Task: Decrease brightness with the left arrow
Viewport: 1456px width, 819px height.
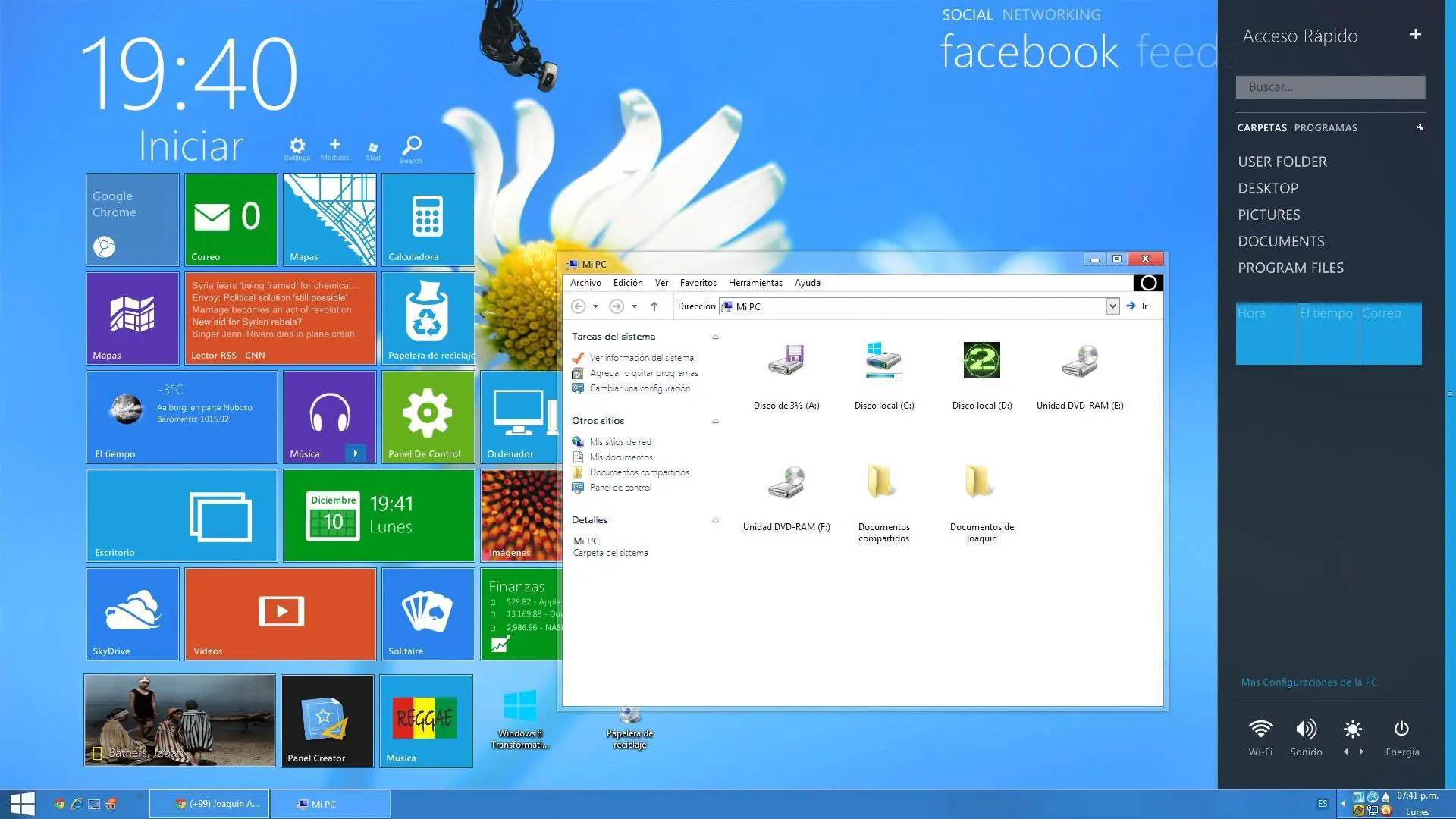Action: tap(1346, 752)
